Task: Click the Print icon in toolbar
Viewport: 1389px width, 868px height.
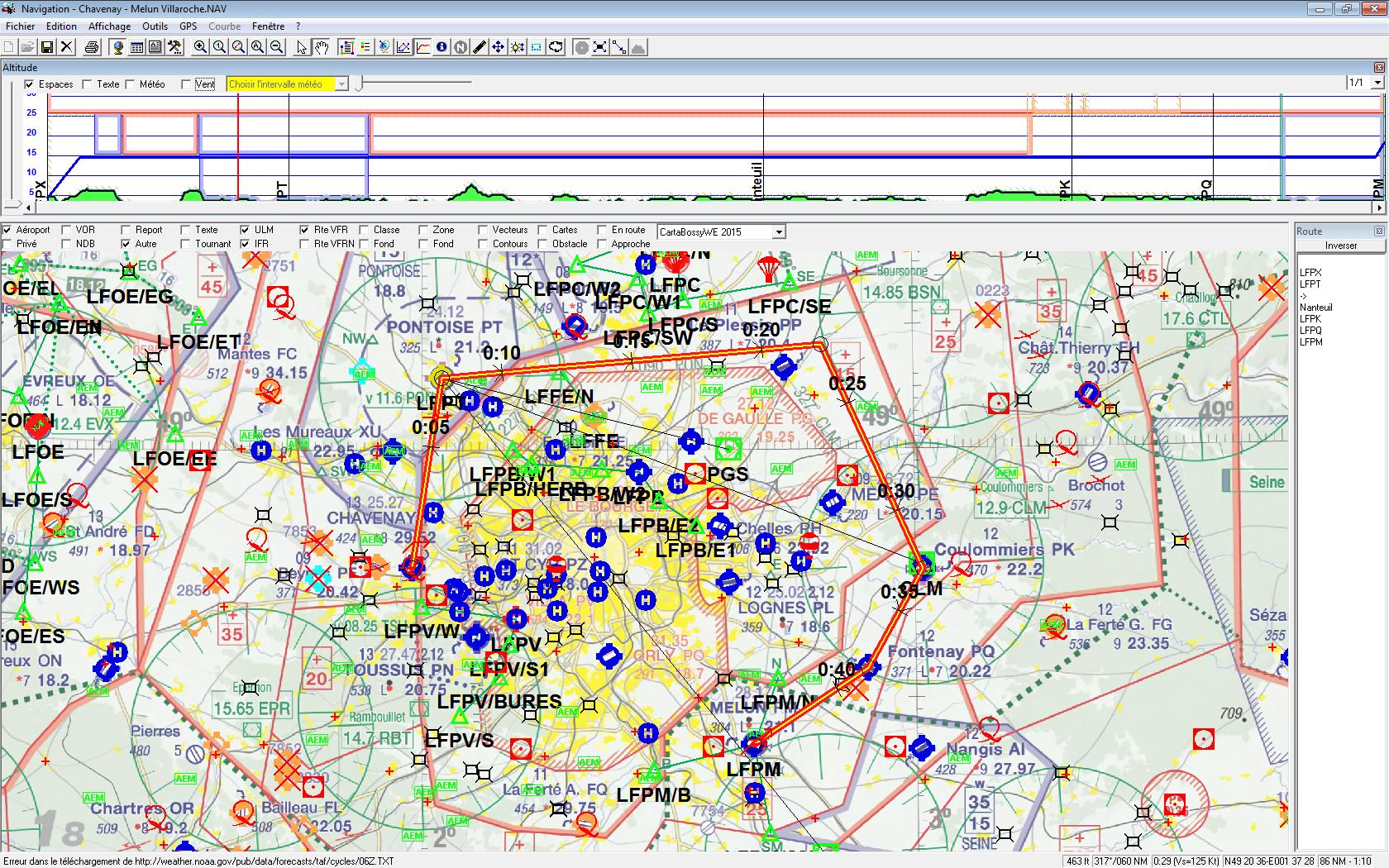Action: point(92,47)
